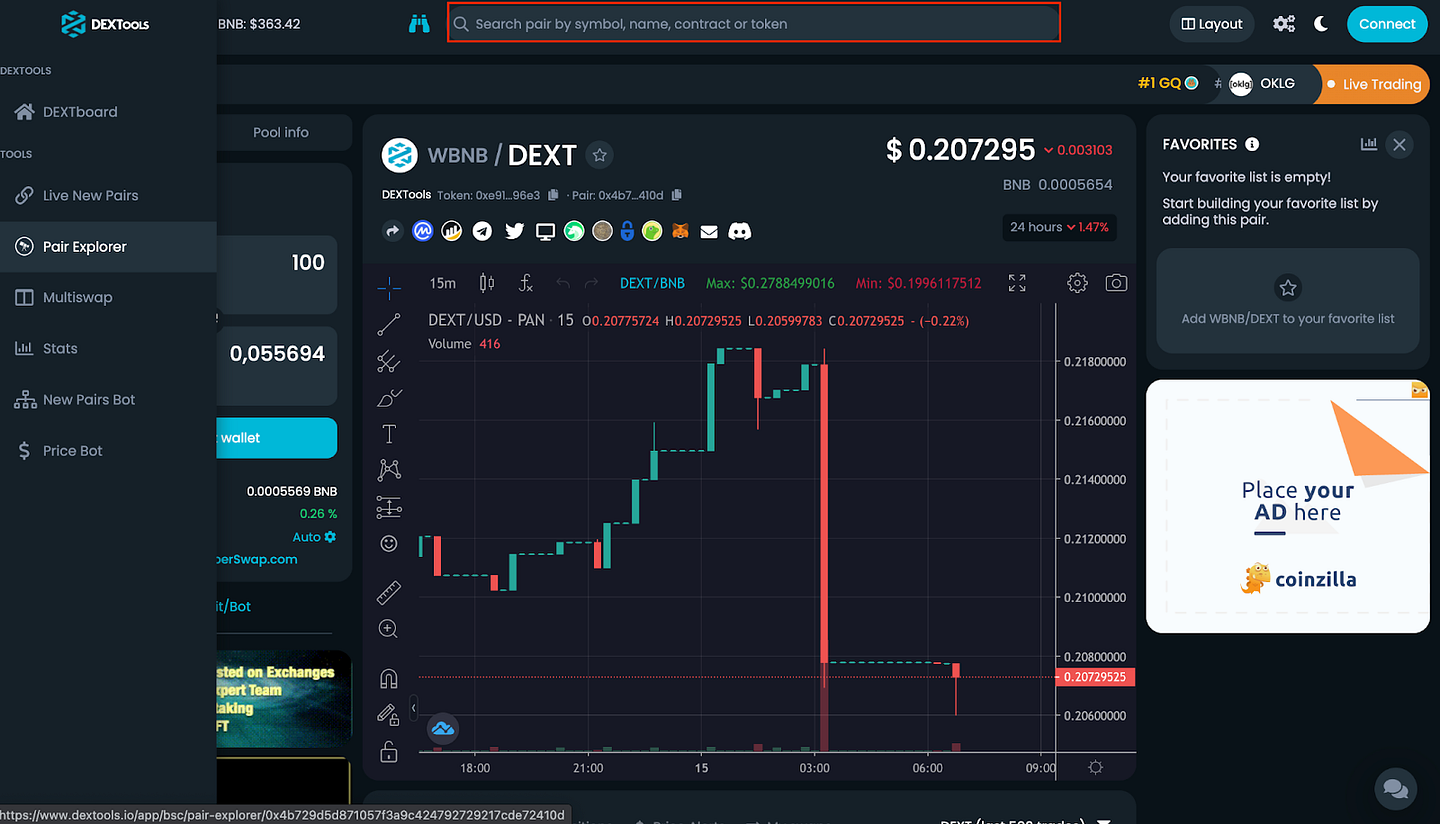1440x824 pixels.
Task: Select the crosshair cursor tool
Action: tap(389, 288)
